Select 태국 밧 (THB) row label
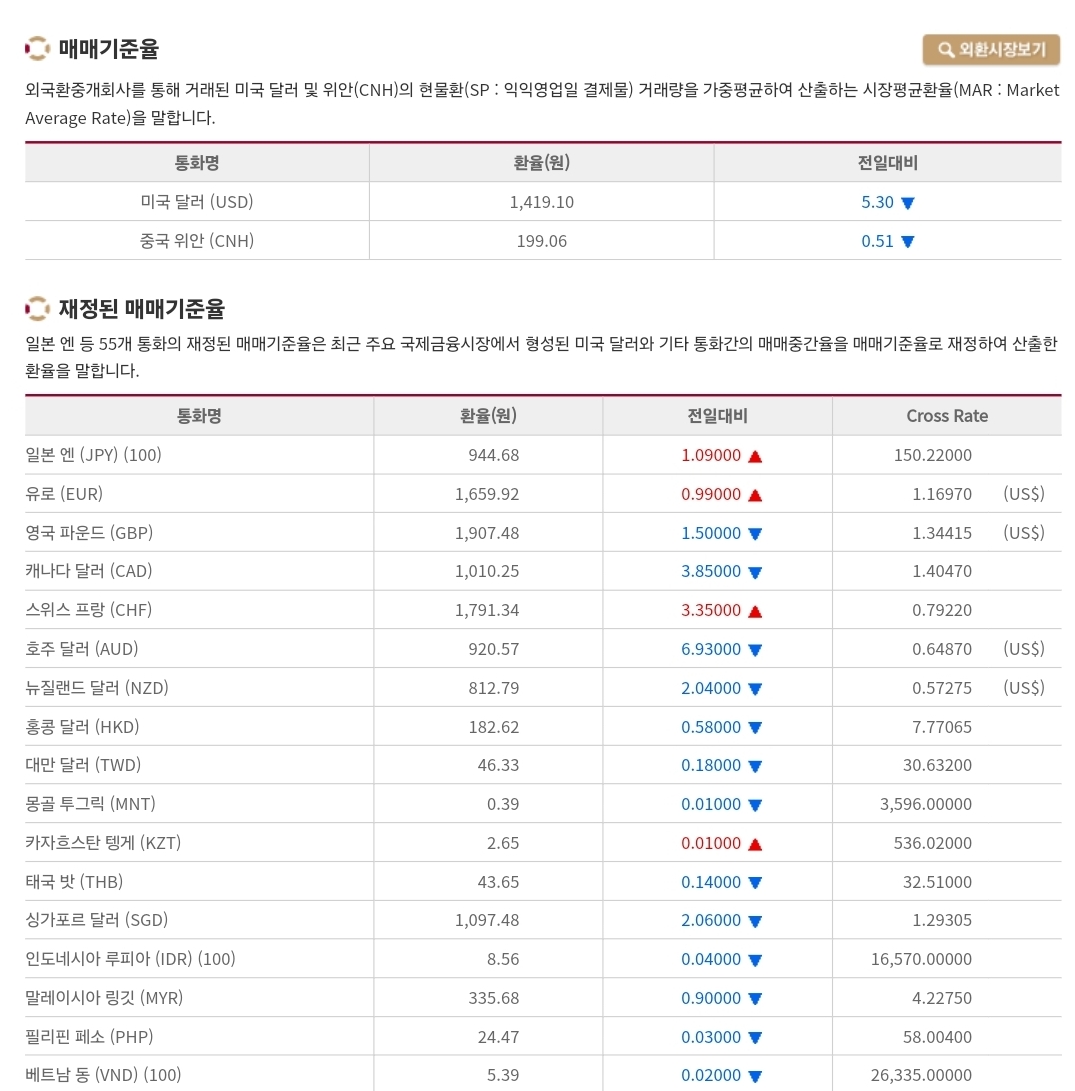This screenshot has width=1075, height=1091. [74, 882]
